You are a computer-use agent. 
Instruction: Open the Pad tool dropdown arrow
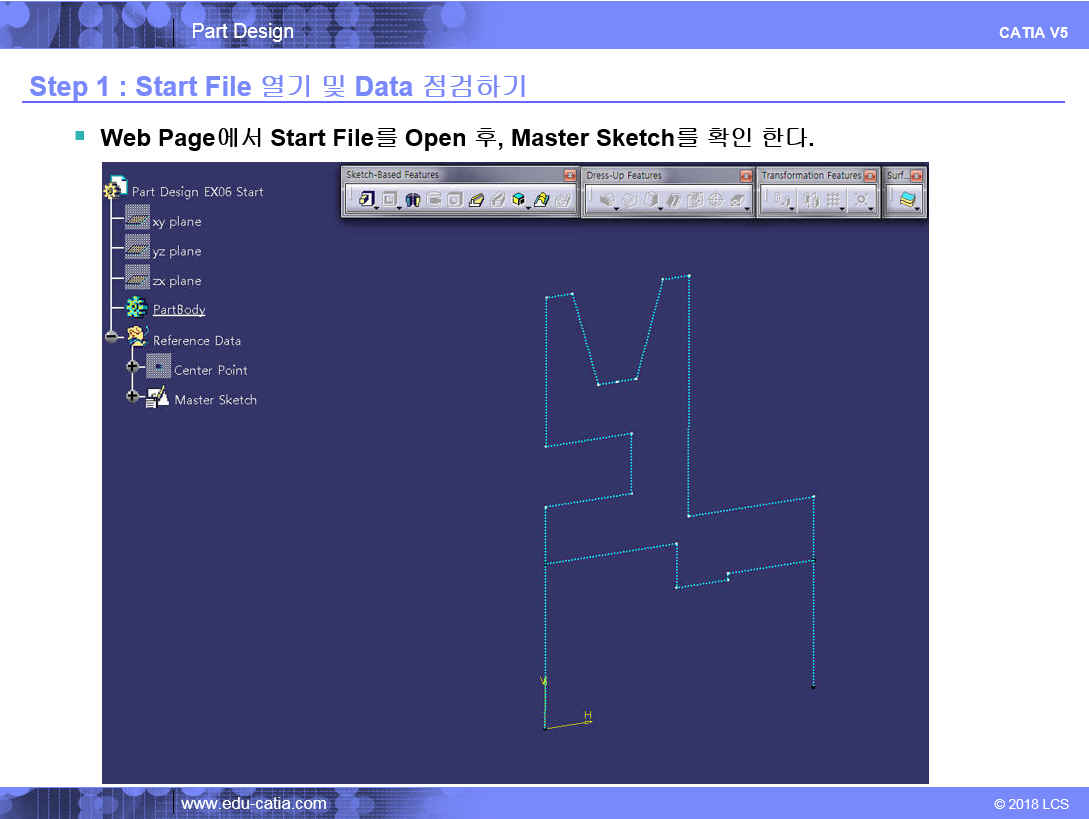click(376, 207)
